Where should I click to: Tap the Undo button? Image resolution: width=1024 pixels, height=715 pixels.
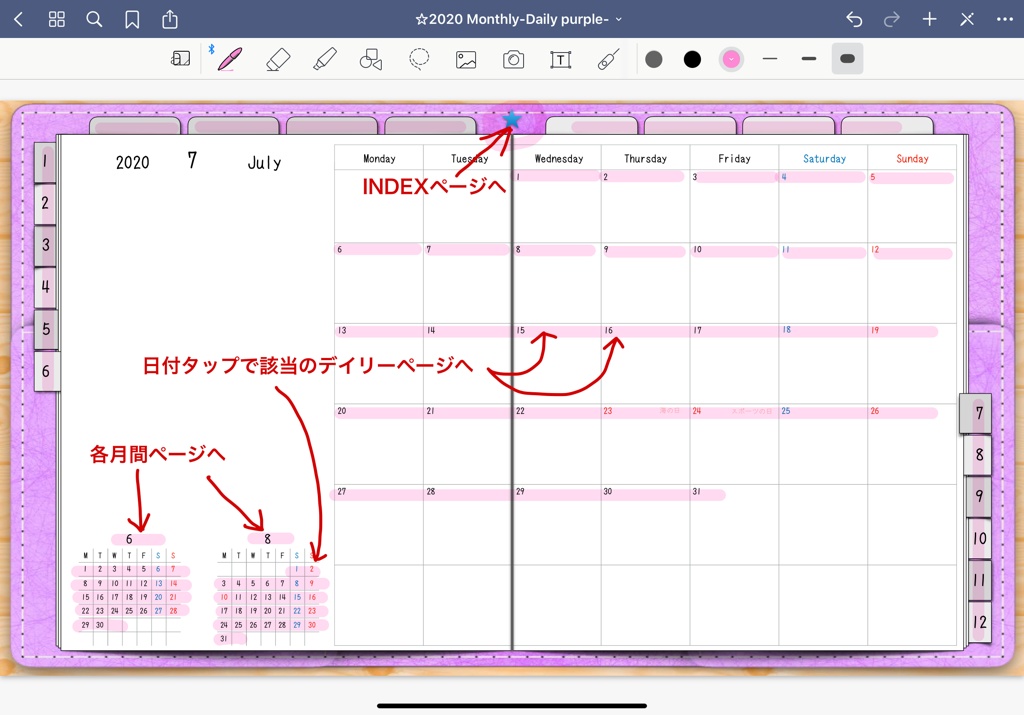click(x=853, y=18)
